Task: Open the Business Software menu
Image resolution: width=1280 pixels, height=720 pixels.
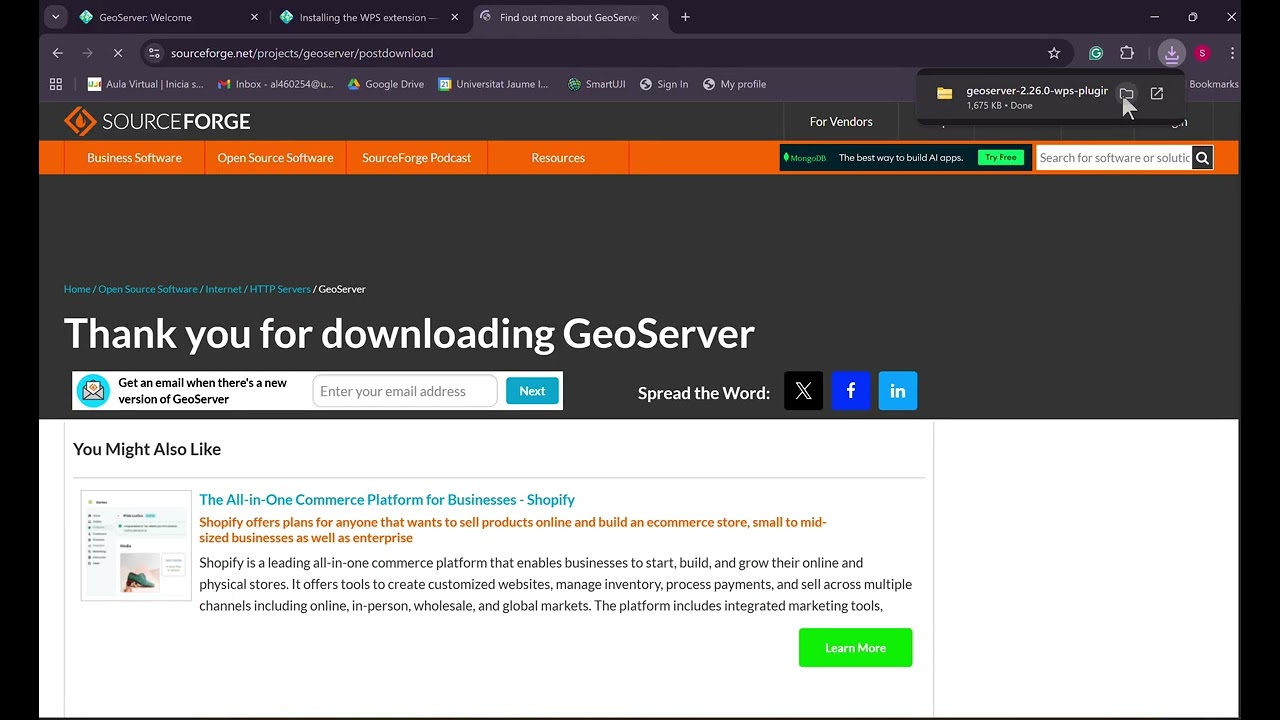Action: click(134, 158)
